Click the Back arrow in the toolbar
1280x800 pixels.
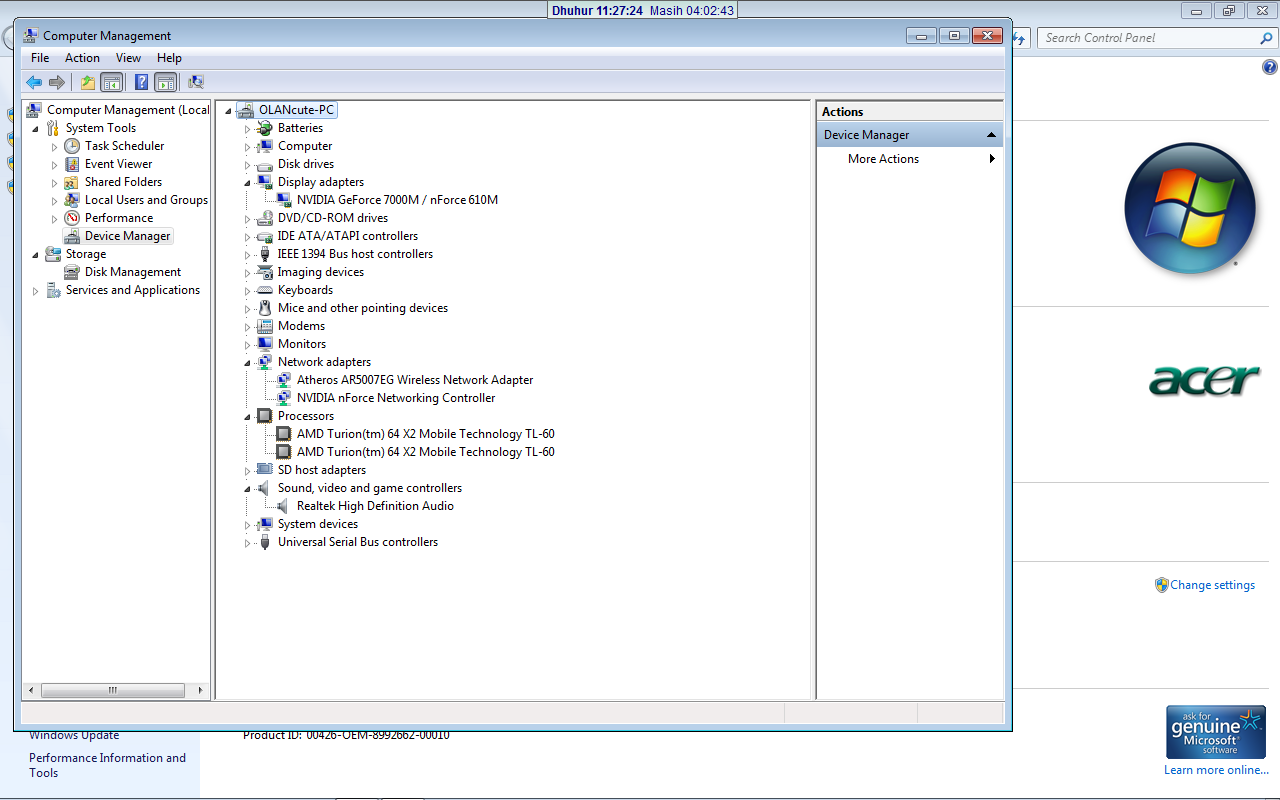tap(34, 82)
